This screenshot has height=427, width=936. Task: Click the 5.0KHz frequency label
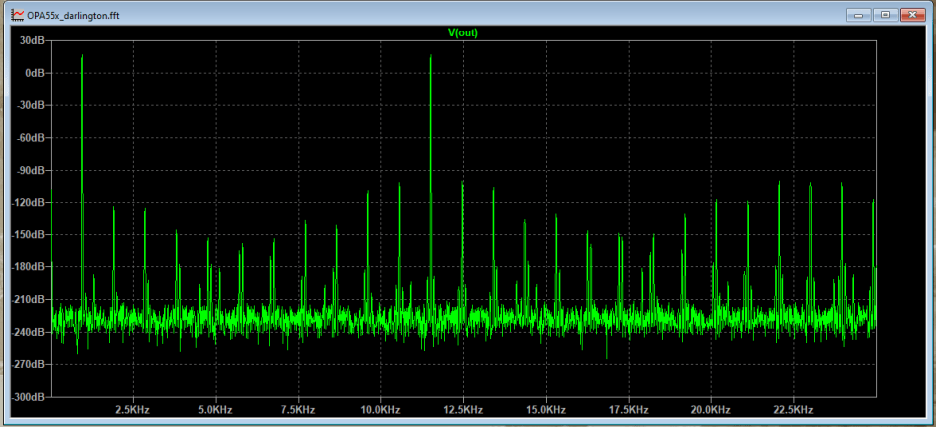[215, 410]
